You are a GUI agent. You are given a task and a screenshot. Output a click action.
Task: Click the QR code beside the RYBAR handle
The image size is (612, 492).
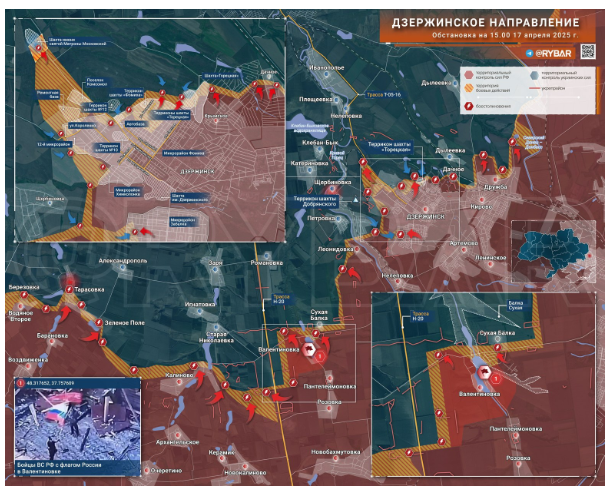pos(588,52)
